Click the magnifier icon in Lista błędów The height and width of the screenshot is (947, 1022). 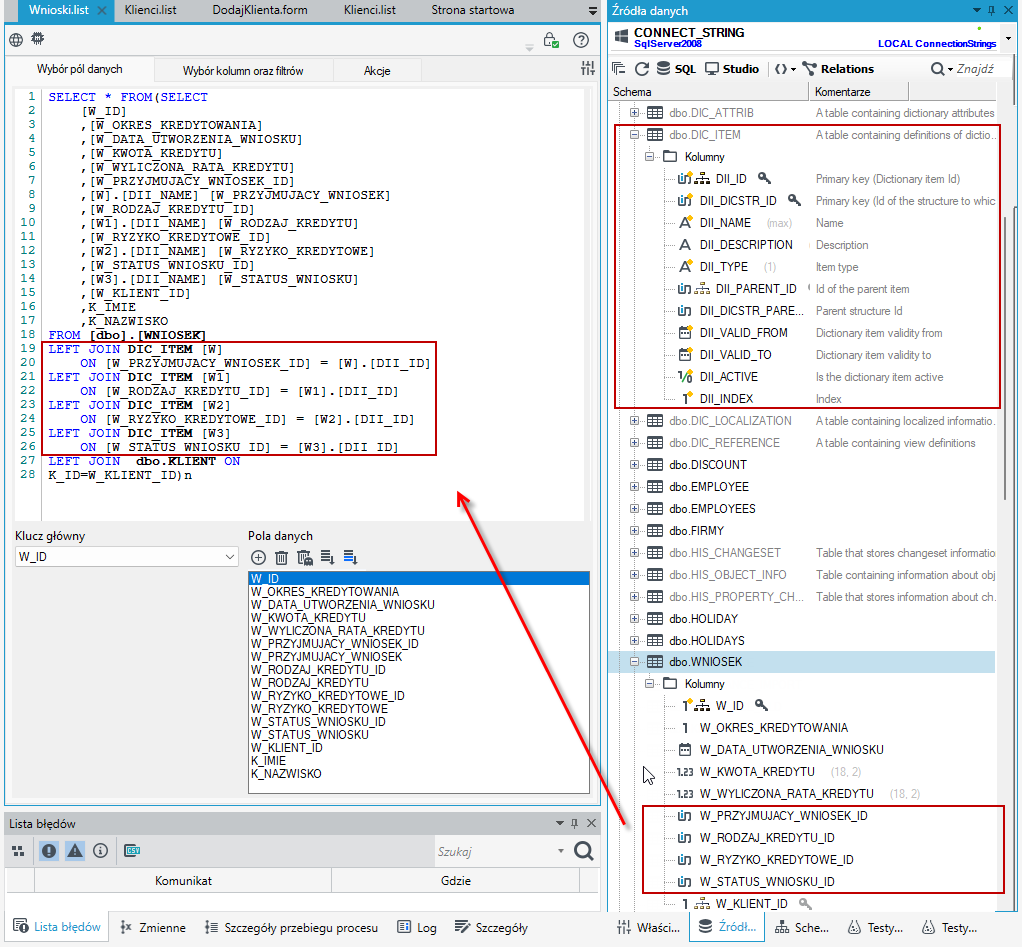pos(584,851)
